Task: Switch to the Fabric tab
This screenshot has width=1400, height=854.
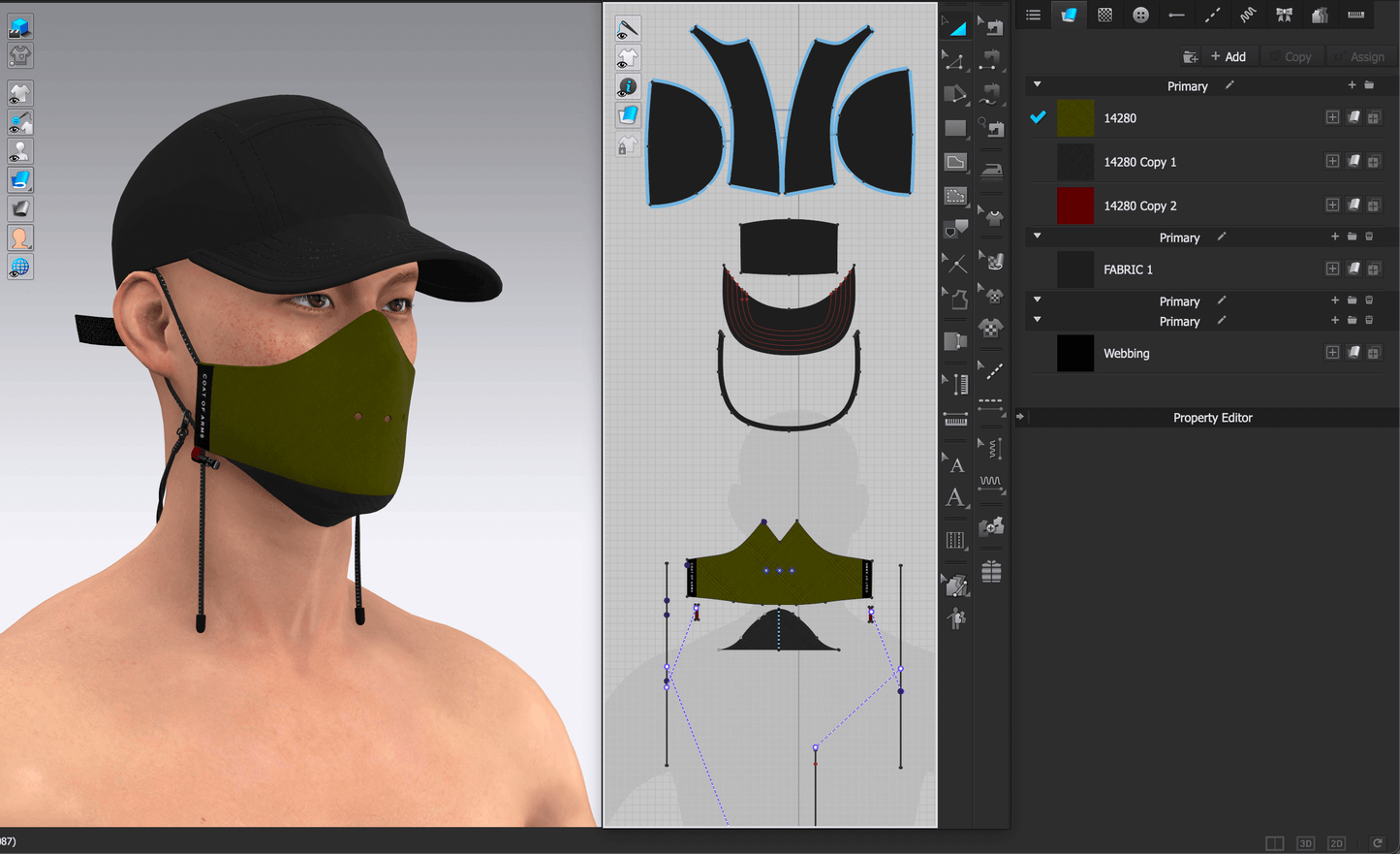Action: tap(1069, 15)
